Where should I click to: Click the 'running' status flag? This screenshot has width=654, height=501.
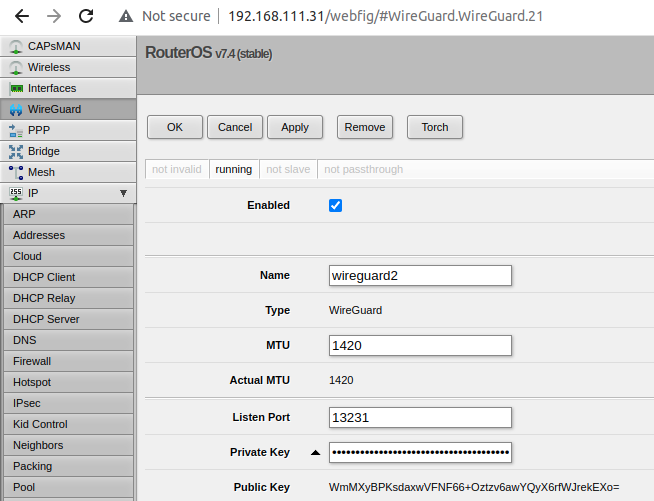coord(234,169)
